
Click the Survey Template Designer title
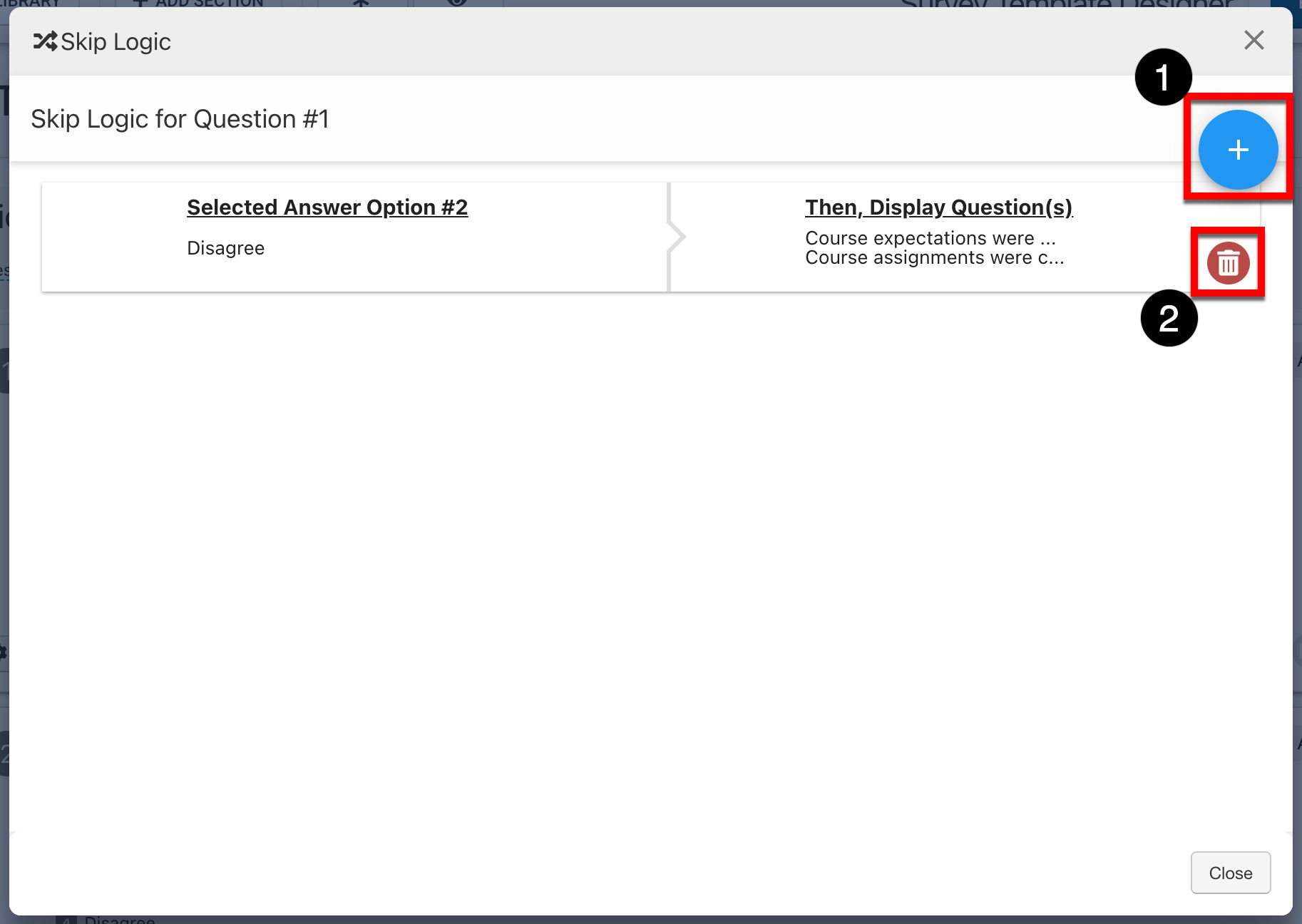(x=1066, y=4)
